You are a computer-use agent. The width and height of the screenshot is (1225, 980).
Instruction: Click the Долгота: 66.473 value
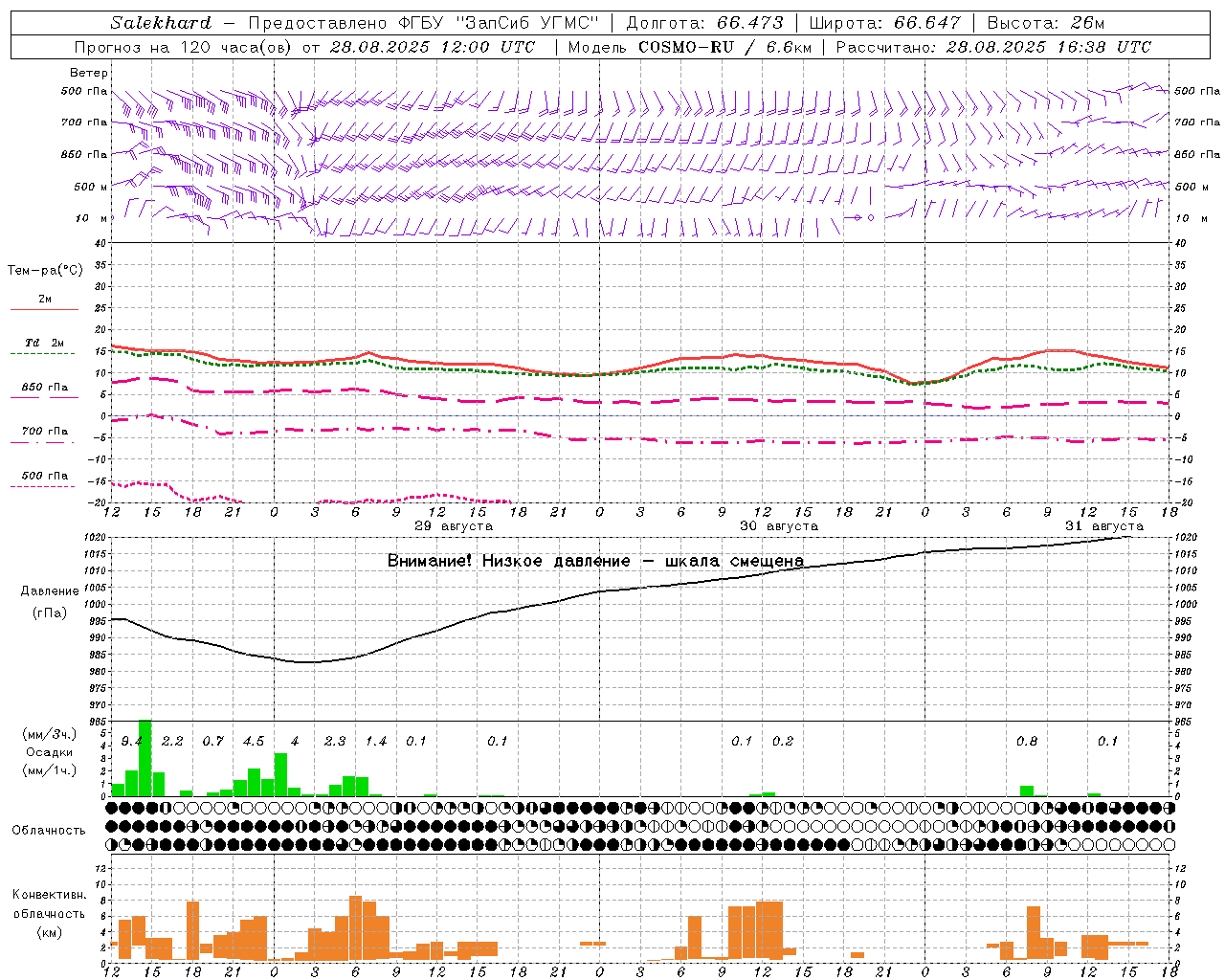point(704,23)
